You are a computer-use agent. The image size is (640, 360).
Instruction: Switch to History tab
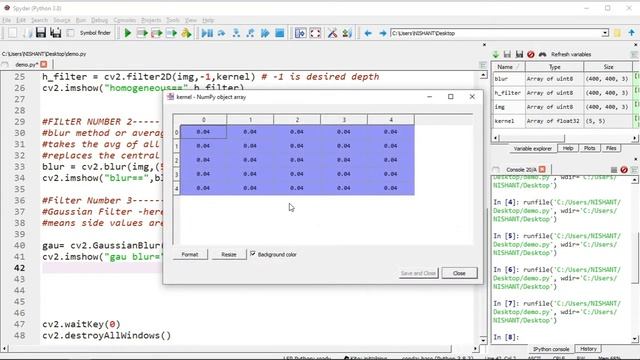point(588,349)
